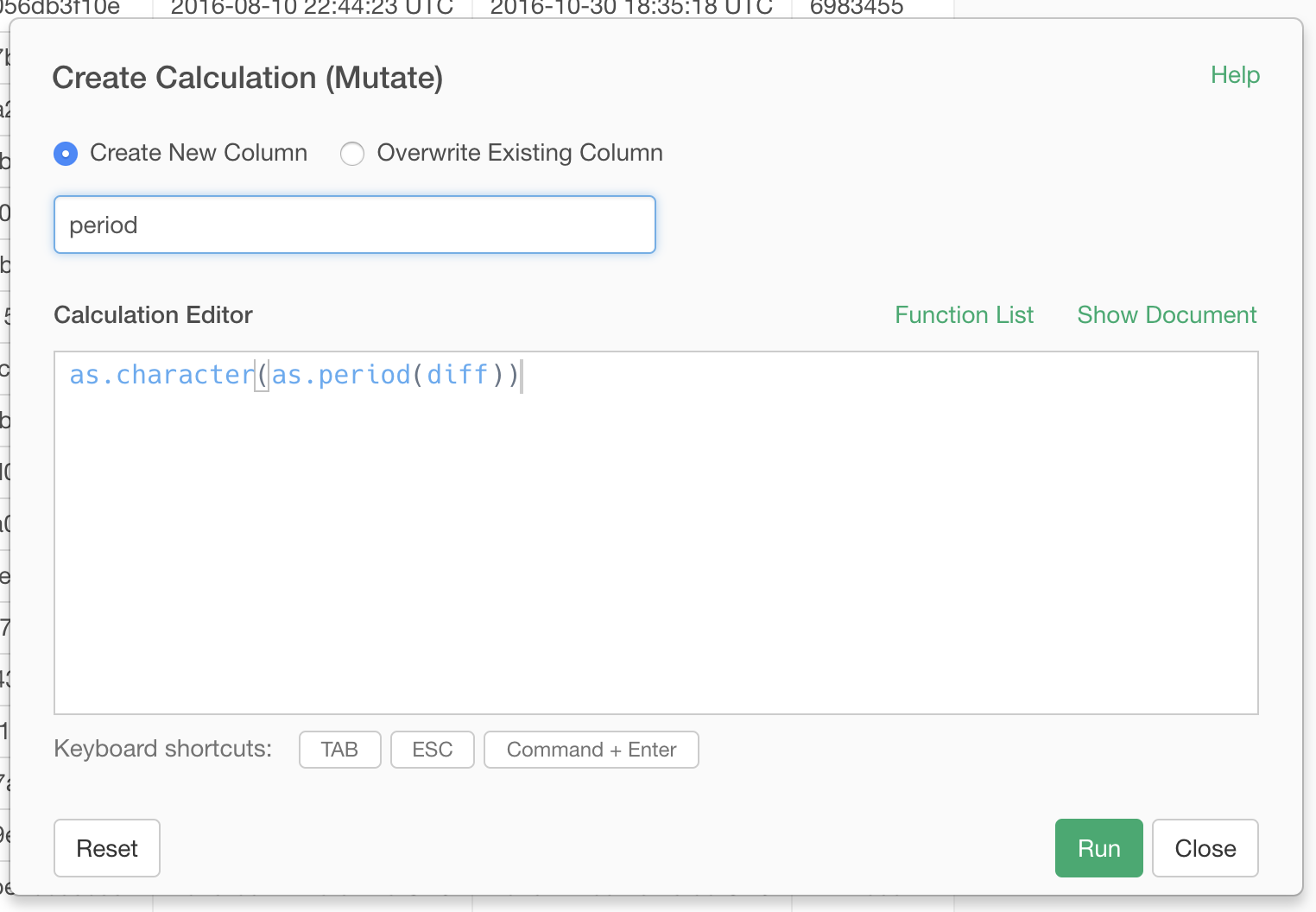Select the 2016-10-30 18:35:18 UTC cell
Viewport: 1316px width, 912px height.
tap(631, 8)
